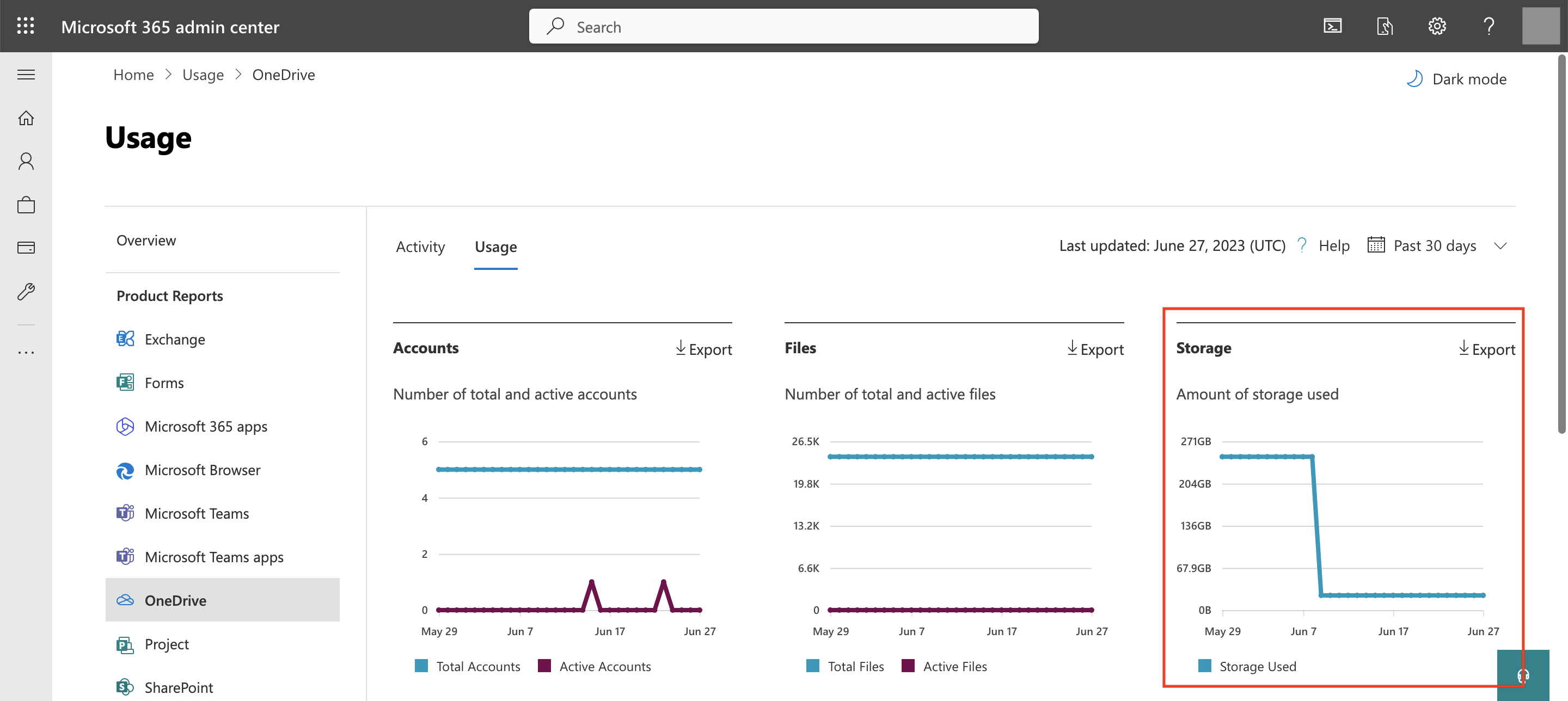
Task: Click the Product Reports heading
Action: (x=170, y=296)
